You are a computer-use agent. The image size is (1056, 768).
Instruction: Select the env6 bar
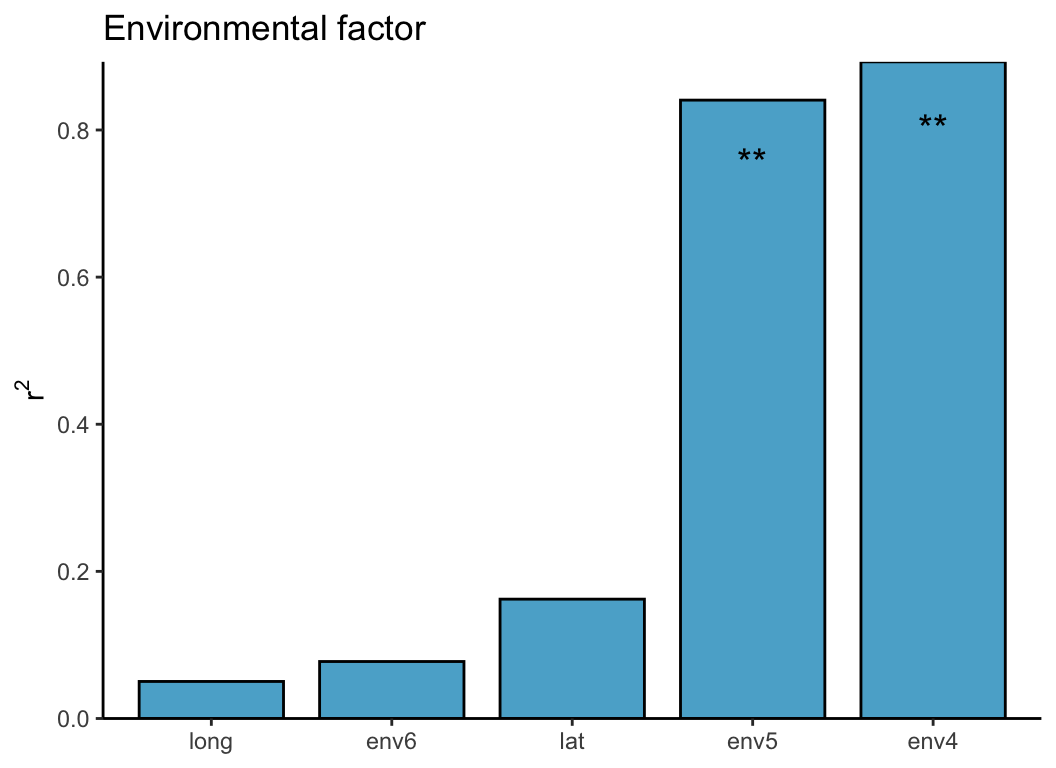pyautogui.click(x=391, y=689)
